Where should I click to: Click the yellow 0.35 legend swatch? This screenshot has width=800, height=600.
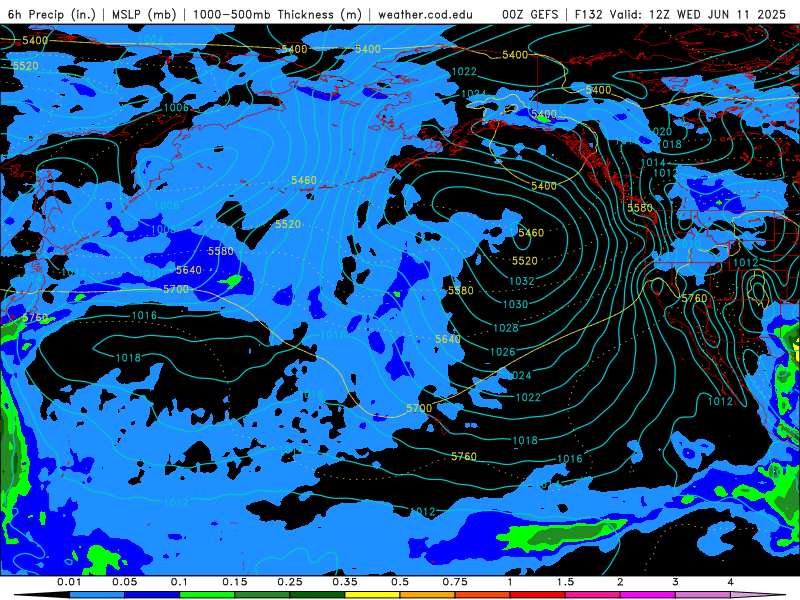click(x=372, y=595)
